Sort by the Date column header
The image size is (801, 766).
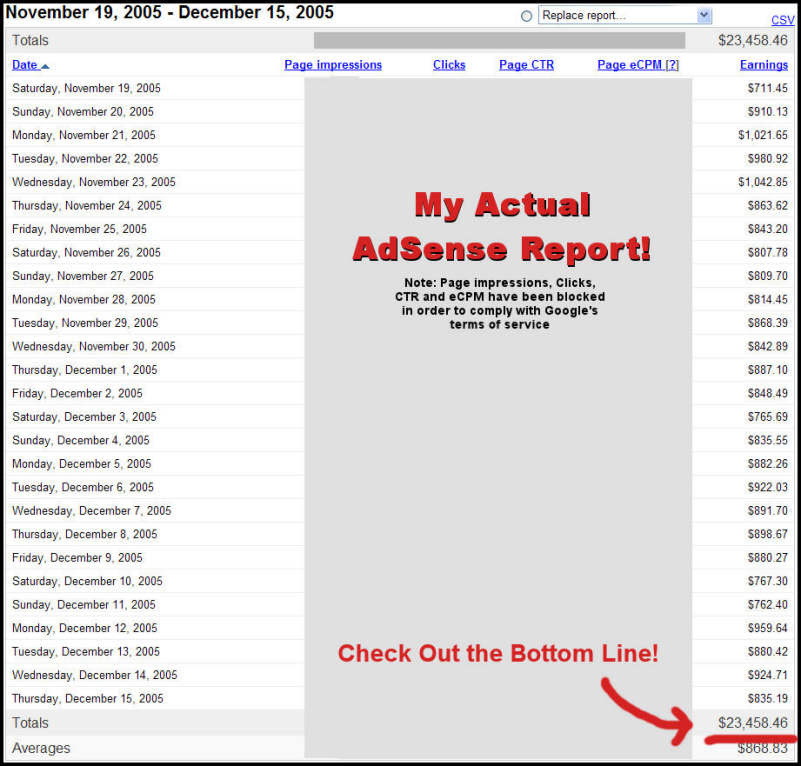click(x=25, y=65)
